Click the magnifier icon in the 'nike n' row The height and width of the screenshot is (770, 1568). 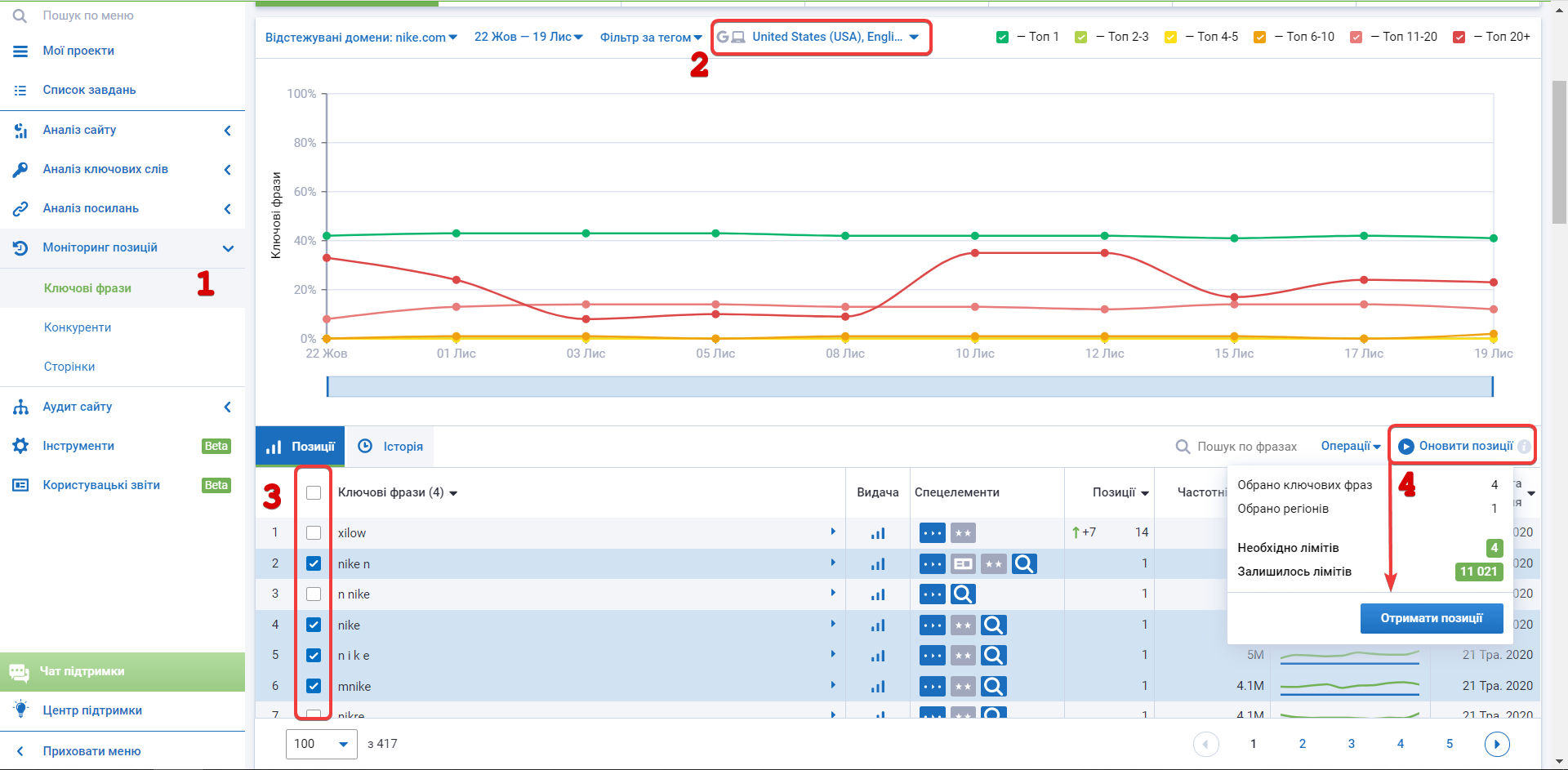pyautogui.click(x=1024, y=563)
